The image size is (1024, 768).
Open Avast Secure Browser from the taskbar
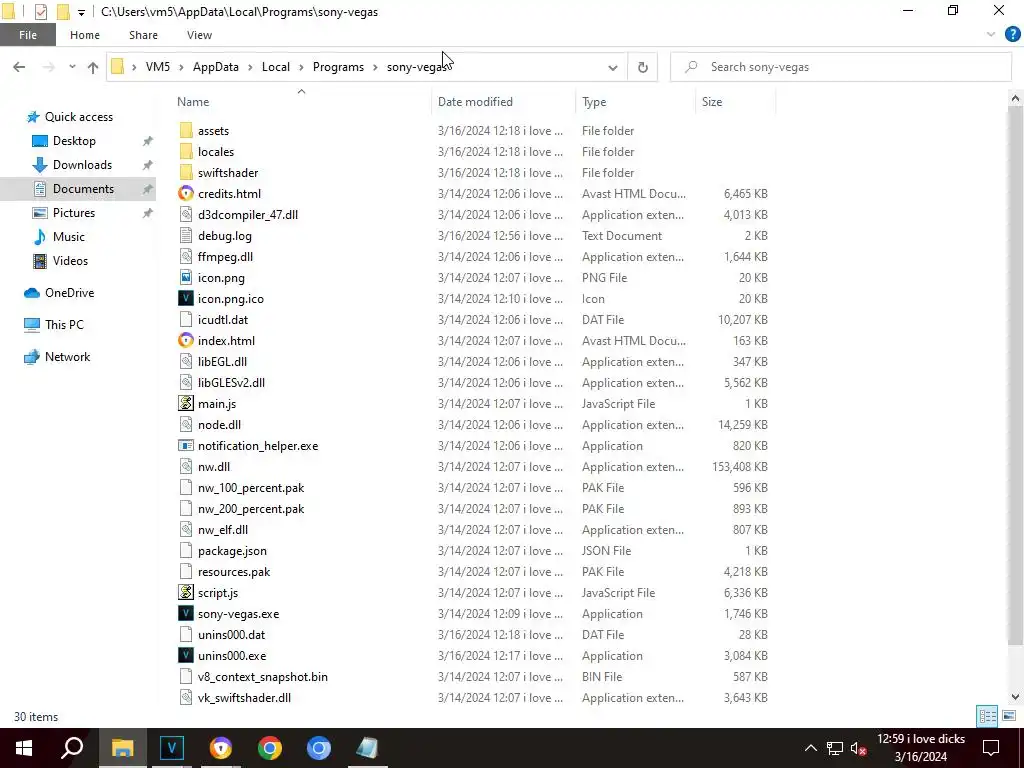[x=221, y=748]
